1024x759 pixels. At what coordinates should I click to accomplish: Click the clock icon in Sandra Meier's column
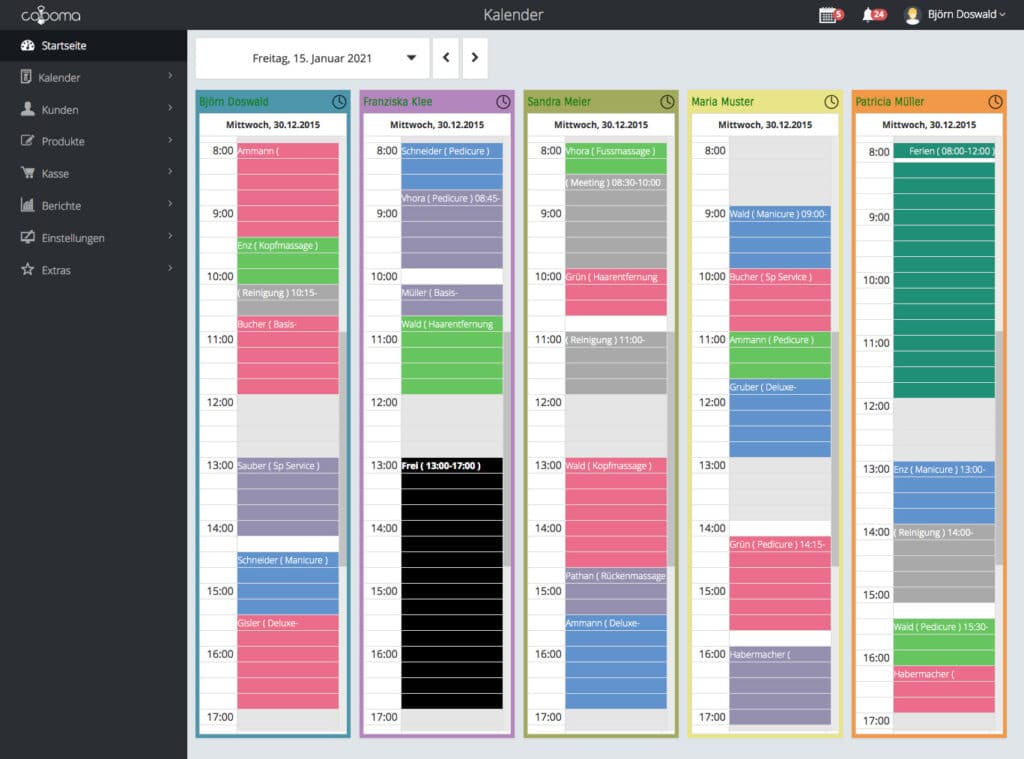click(x=667, y=101)
